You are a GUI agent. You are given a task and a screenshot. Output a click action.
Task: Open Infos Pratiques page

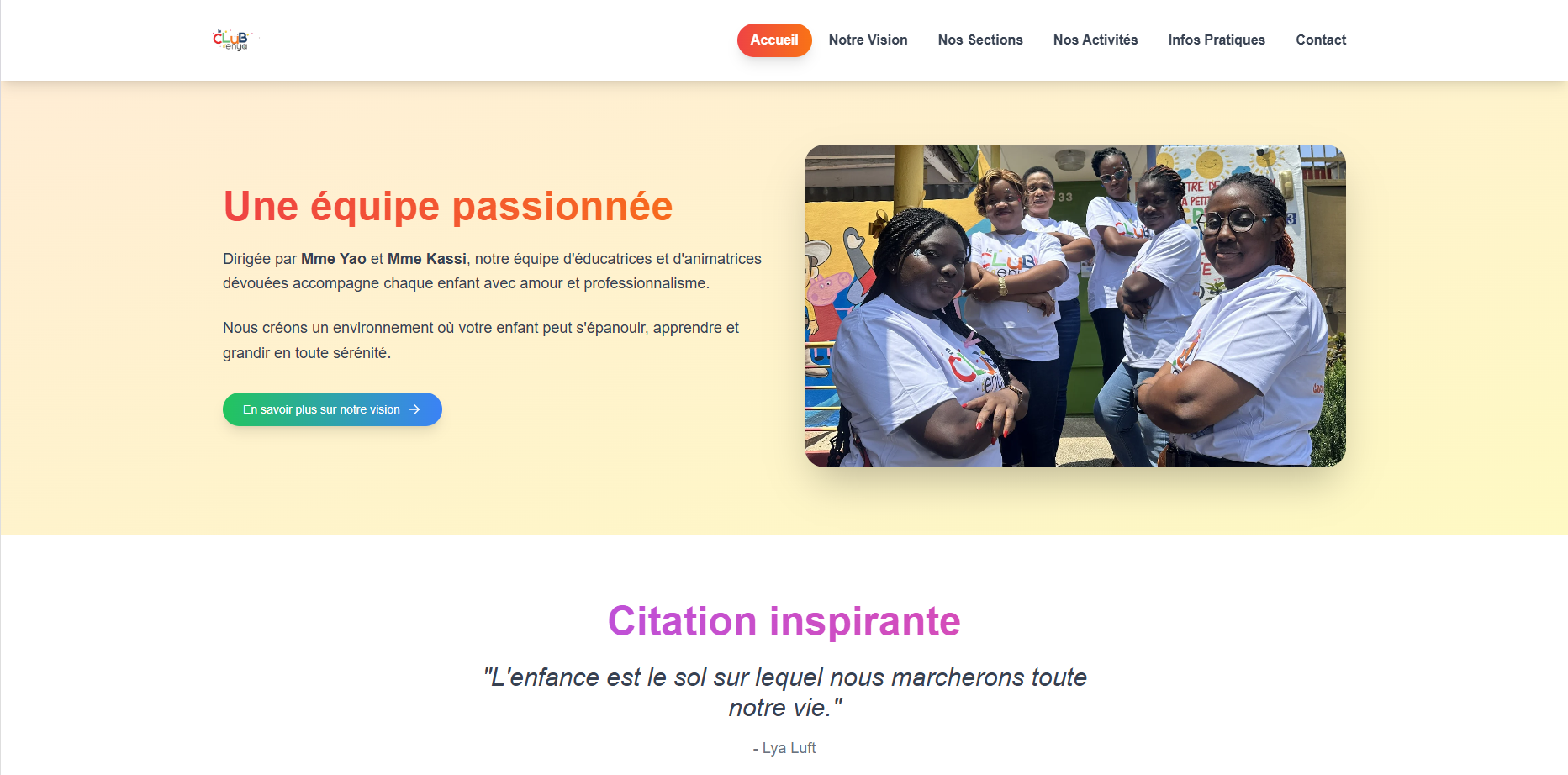[x=1217, y=40]
